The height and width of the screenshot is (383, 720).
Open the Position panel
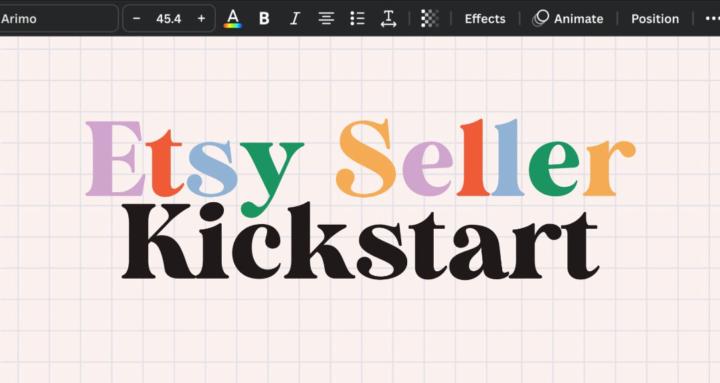pos(655,19)
